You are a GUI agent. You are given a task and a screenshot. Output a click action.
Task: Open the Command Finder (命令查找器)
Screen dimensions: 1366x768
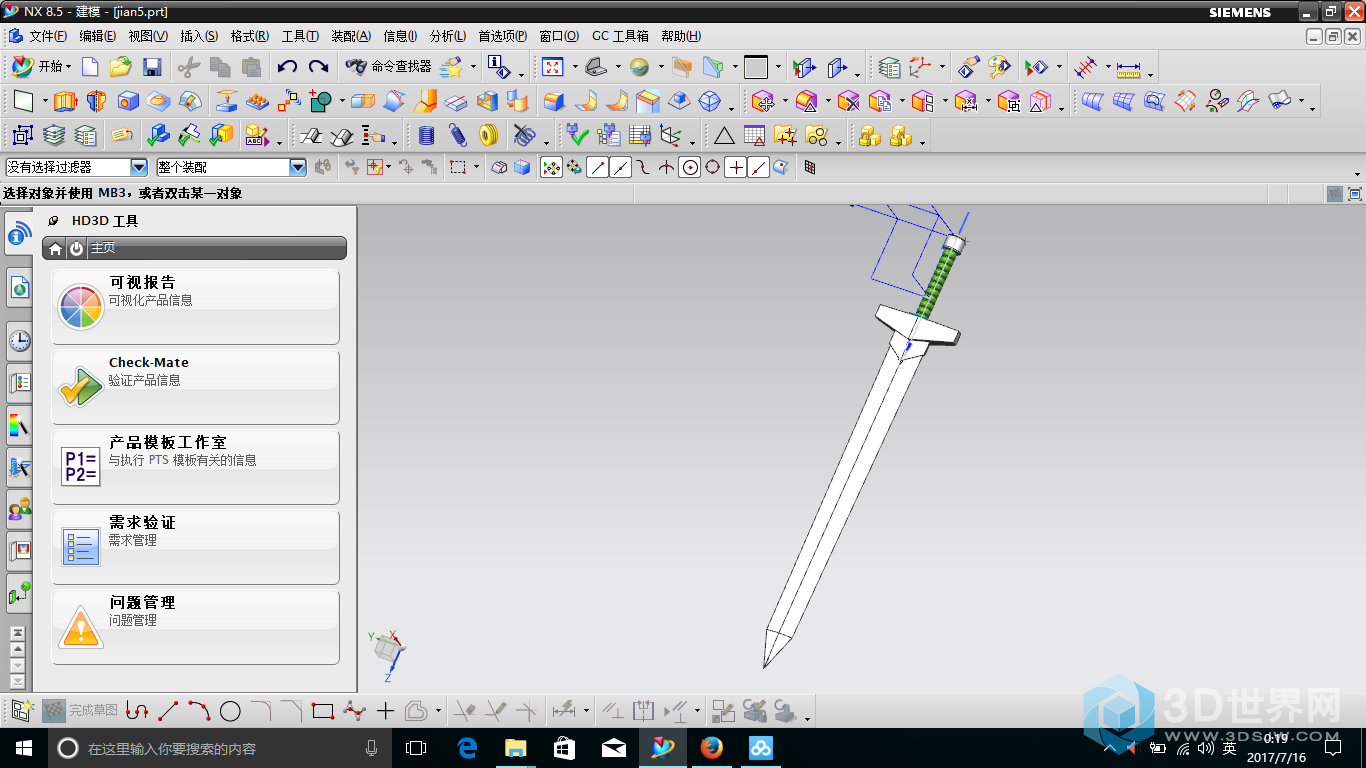pyautogui.click(x=389, y=67)
